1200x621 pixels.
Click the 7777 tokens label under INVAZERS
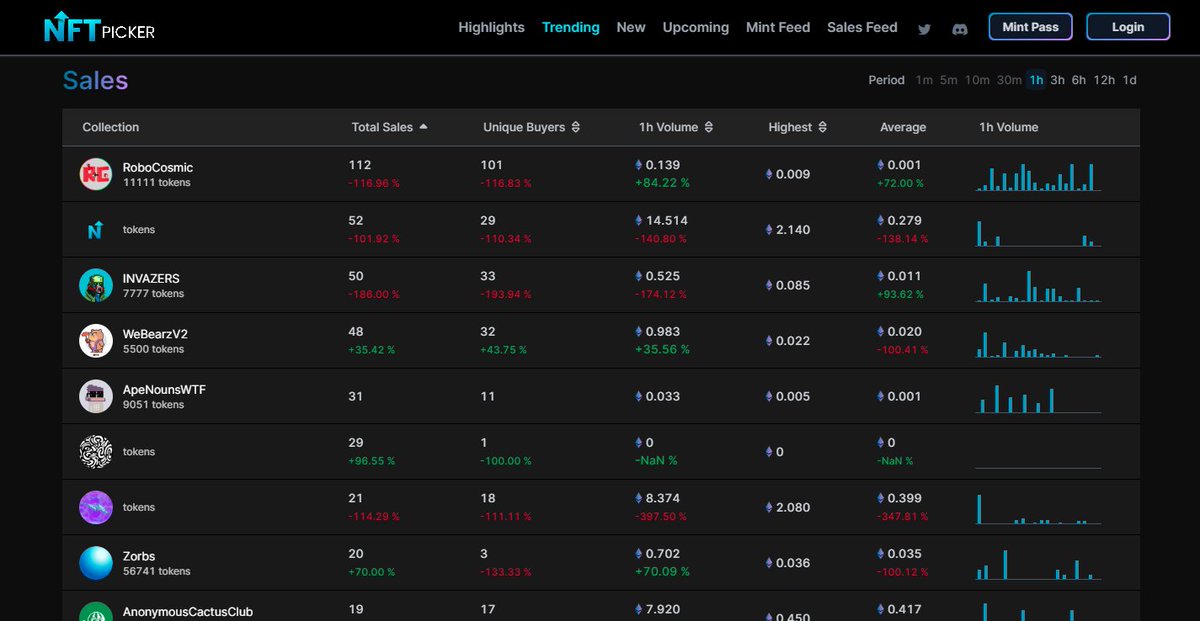154,294
